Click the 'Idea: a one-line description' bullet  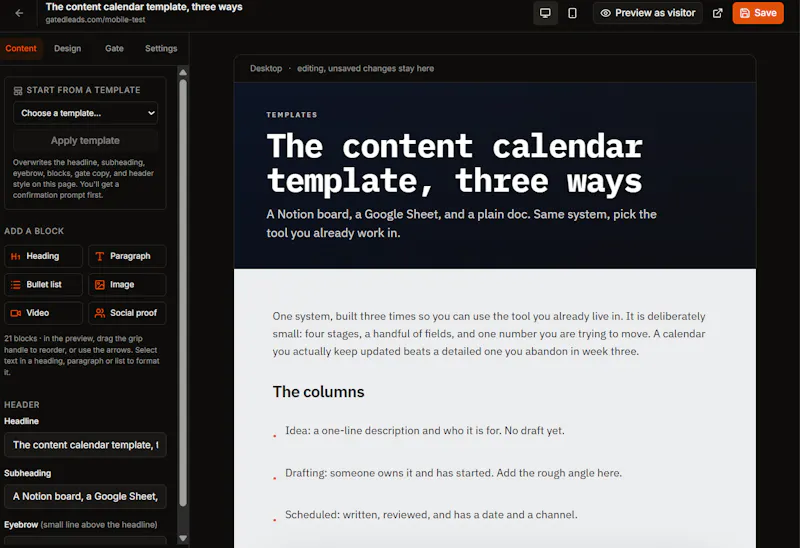pyautogui.click(x=424, y=431)
